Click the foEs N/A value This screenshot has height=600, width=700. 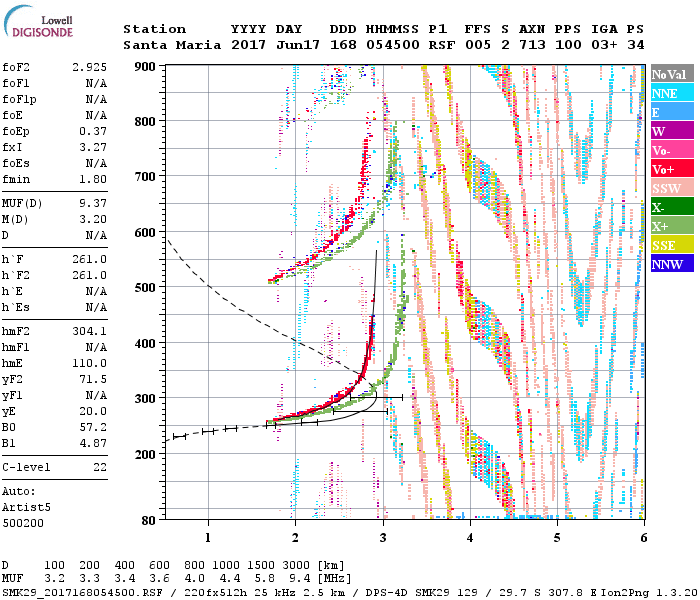coord(96,163)
